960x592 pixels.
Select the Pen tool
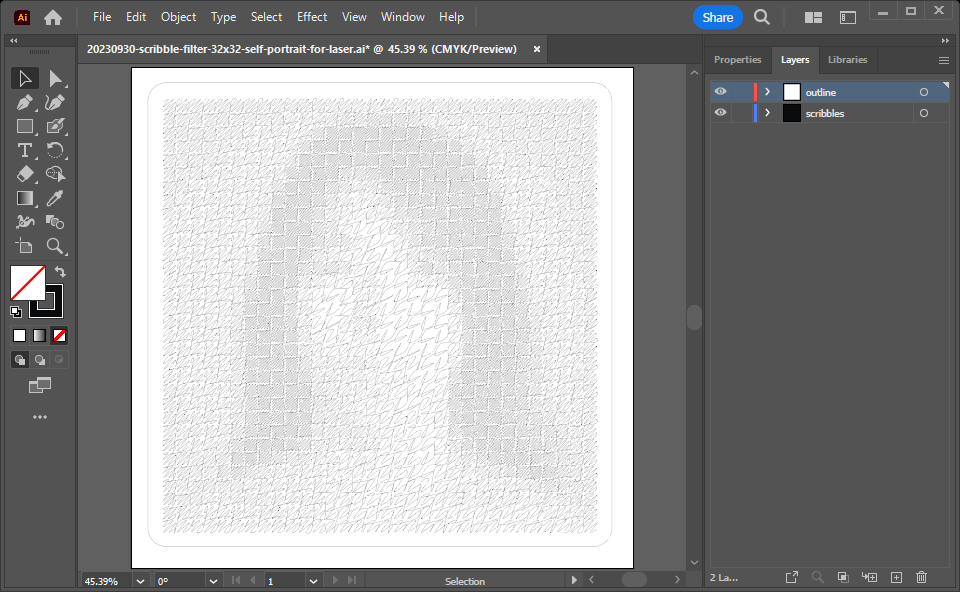(x=25, y=102)
